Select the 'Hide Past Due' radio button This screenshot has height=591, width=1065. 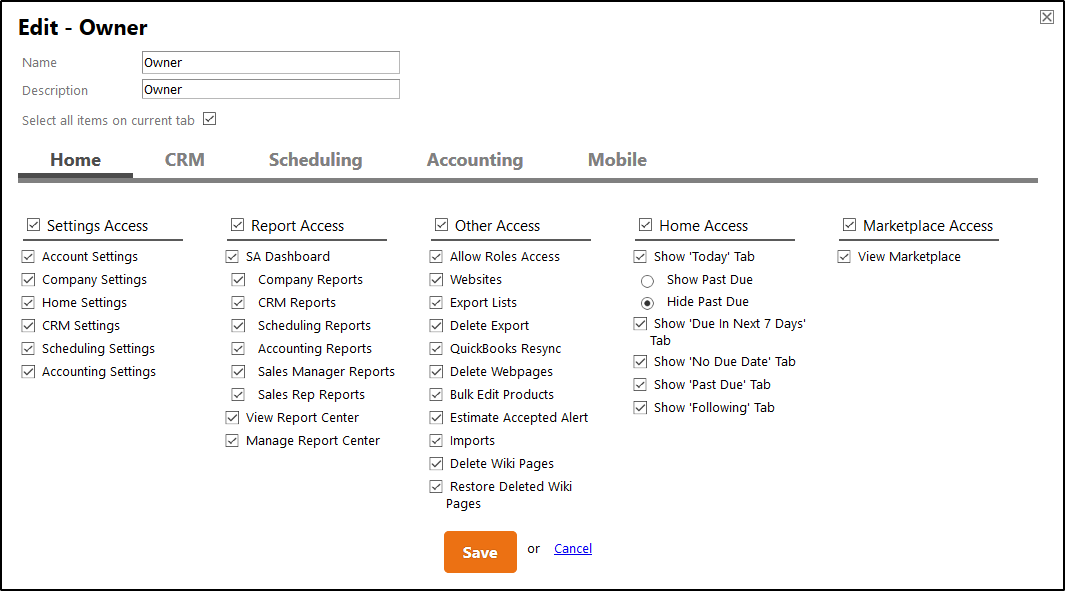coord(648,302)
